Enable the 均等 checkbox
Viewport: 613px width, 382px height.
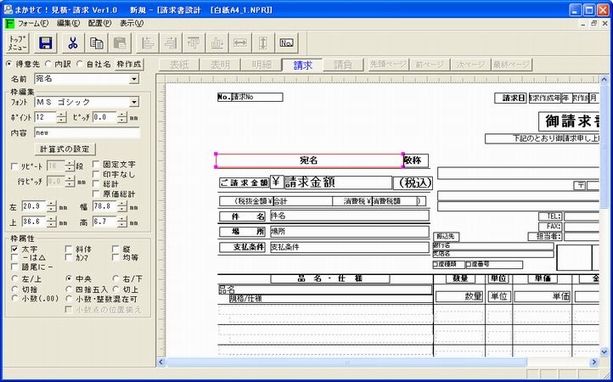[116, 258]
